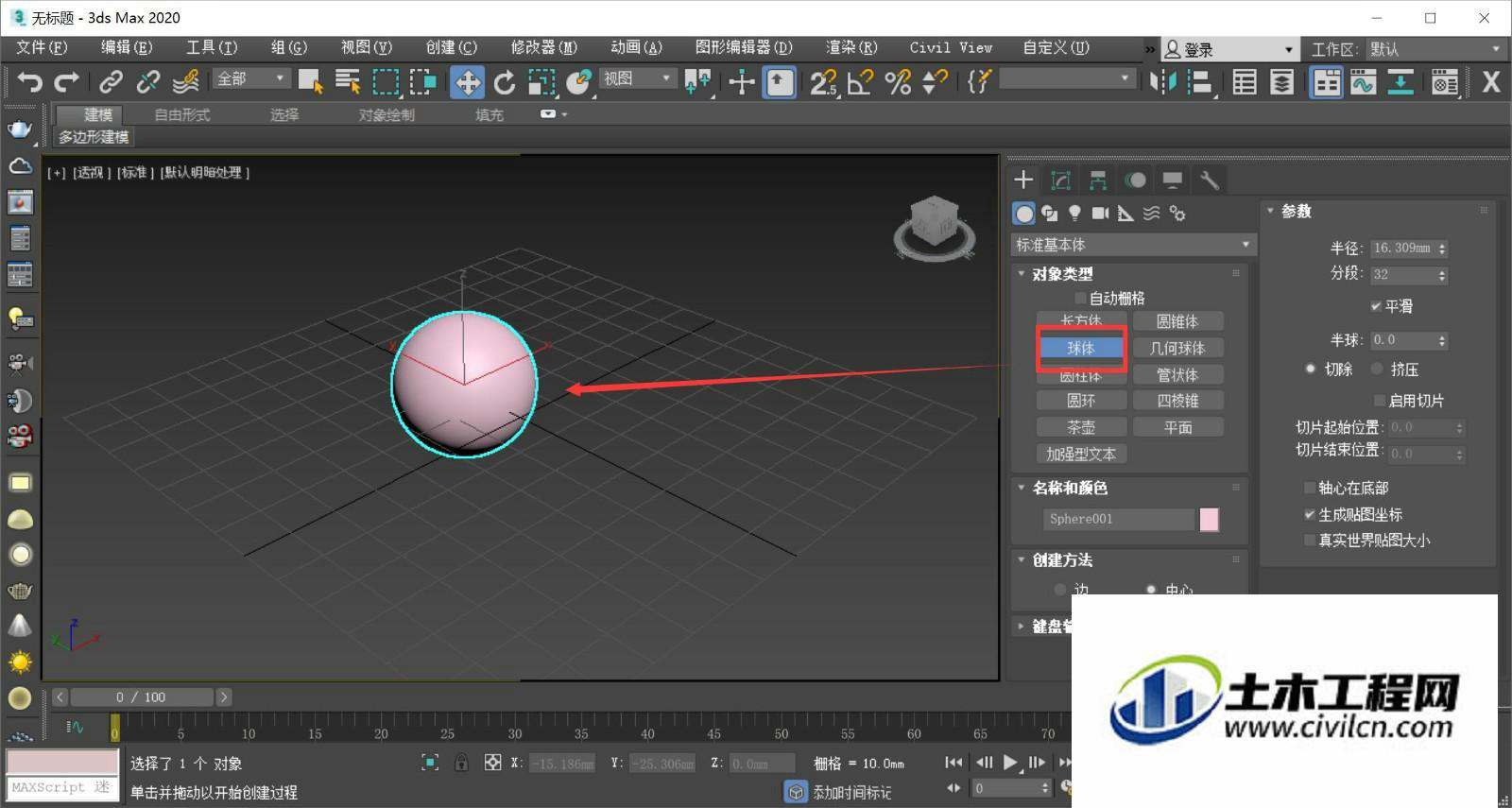Open the 视图 reference coordinate dropdown
1512x808 pixels.
coord(638,79)
